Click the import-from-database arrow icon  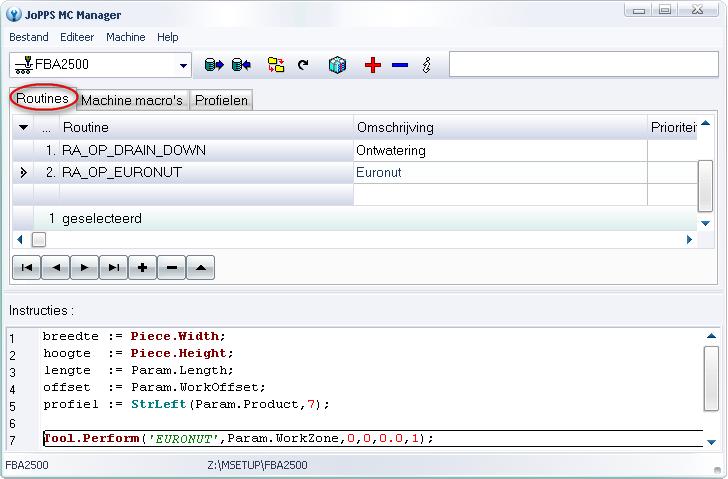pyautogui.click(x=241, y=65)
